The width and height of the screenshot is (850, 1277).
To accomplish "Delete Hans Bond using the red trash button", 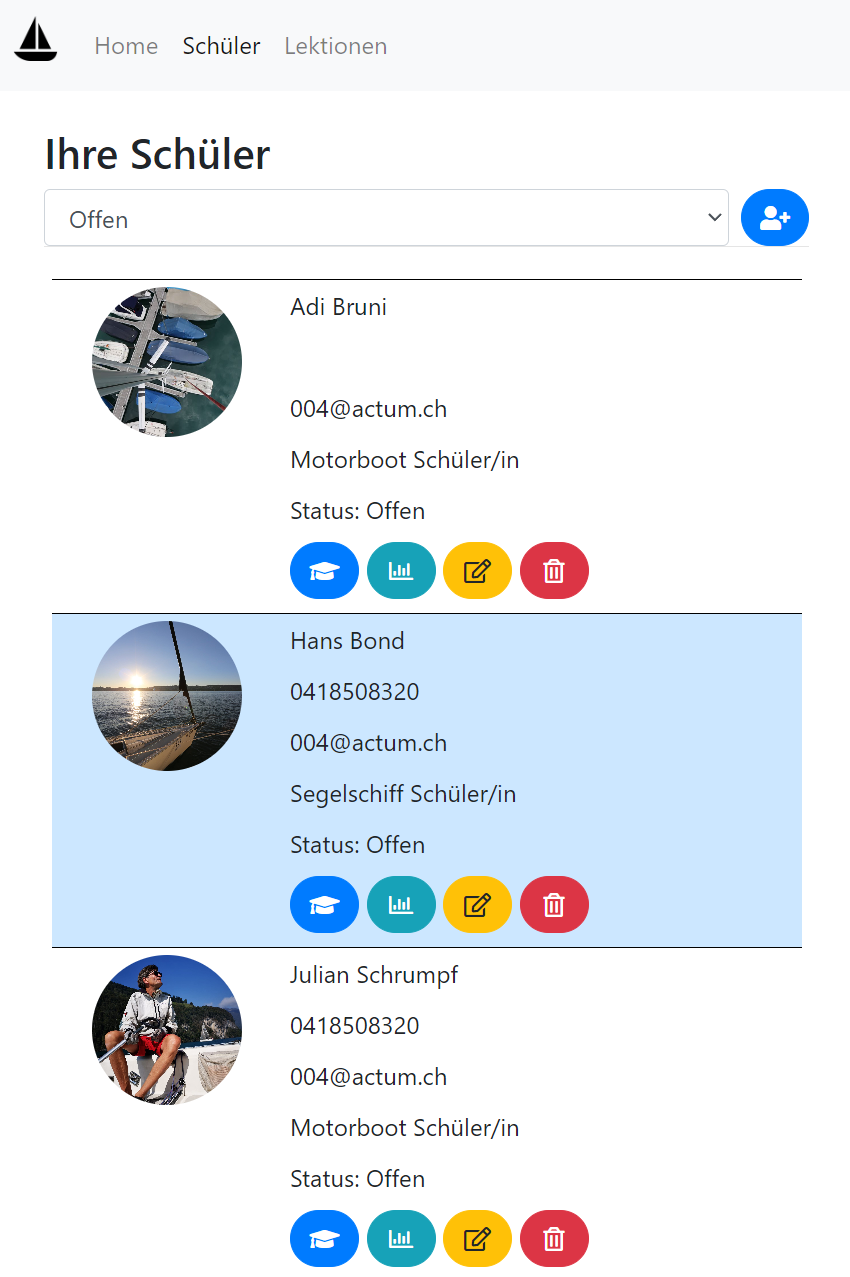I will (x=554, y=905).
